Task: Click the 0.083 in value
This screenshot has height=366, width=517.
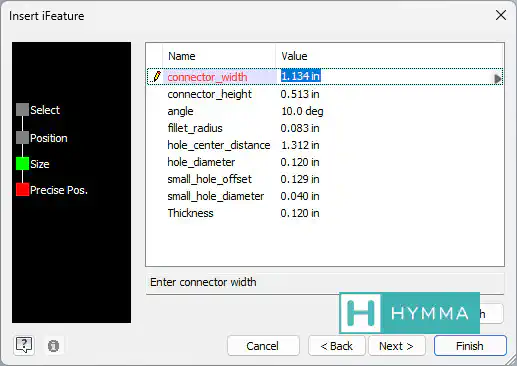Action: click(x=300, y=128)
